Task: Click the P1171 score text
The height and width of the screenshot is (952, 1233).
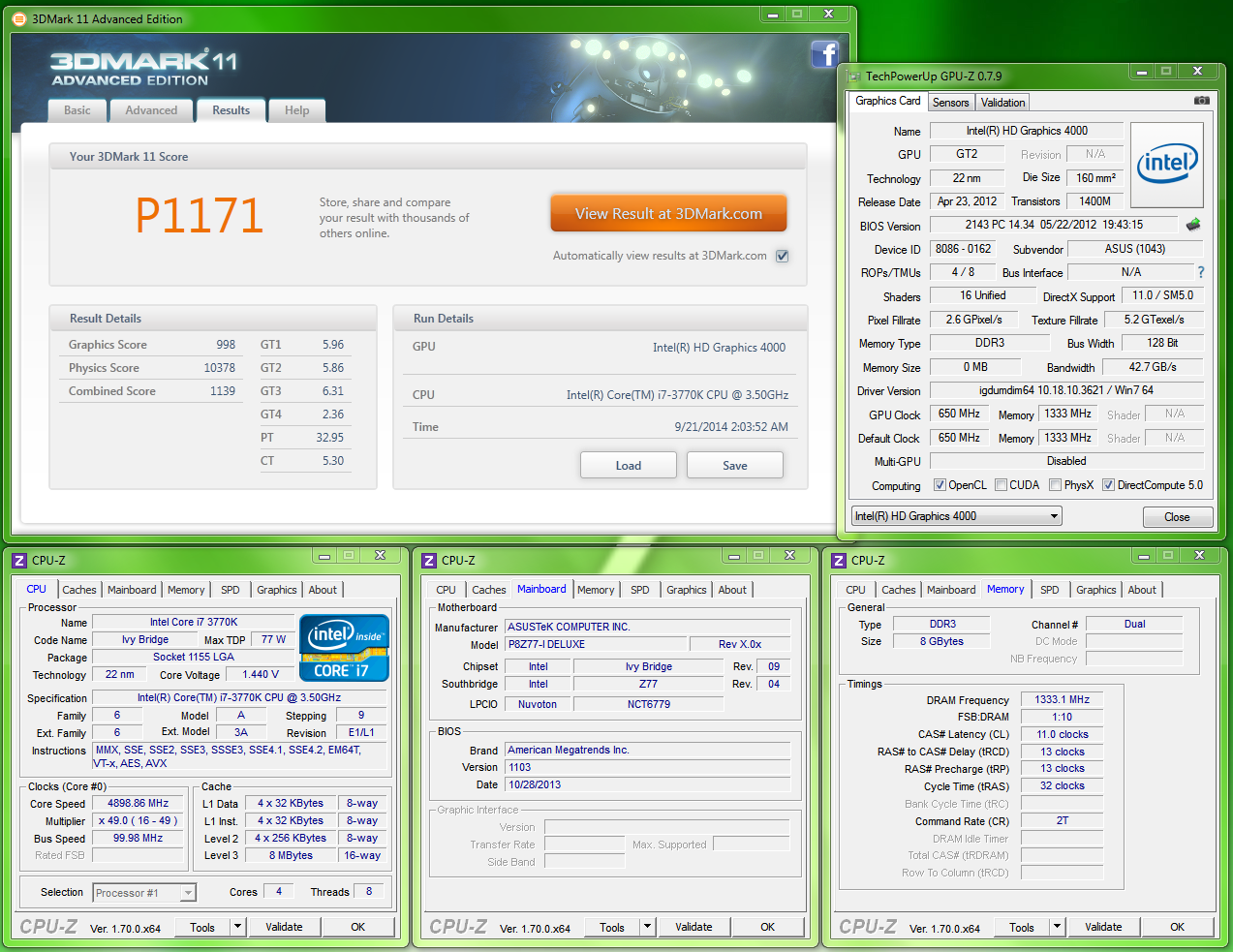Action: (200, 215)
